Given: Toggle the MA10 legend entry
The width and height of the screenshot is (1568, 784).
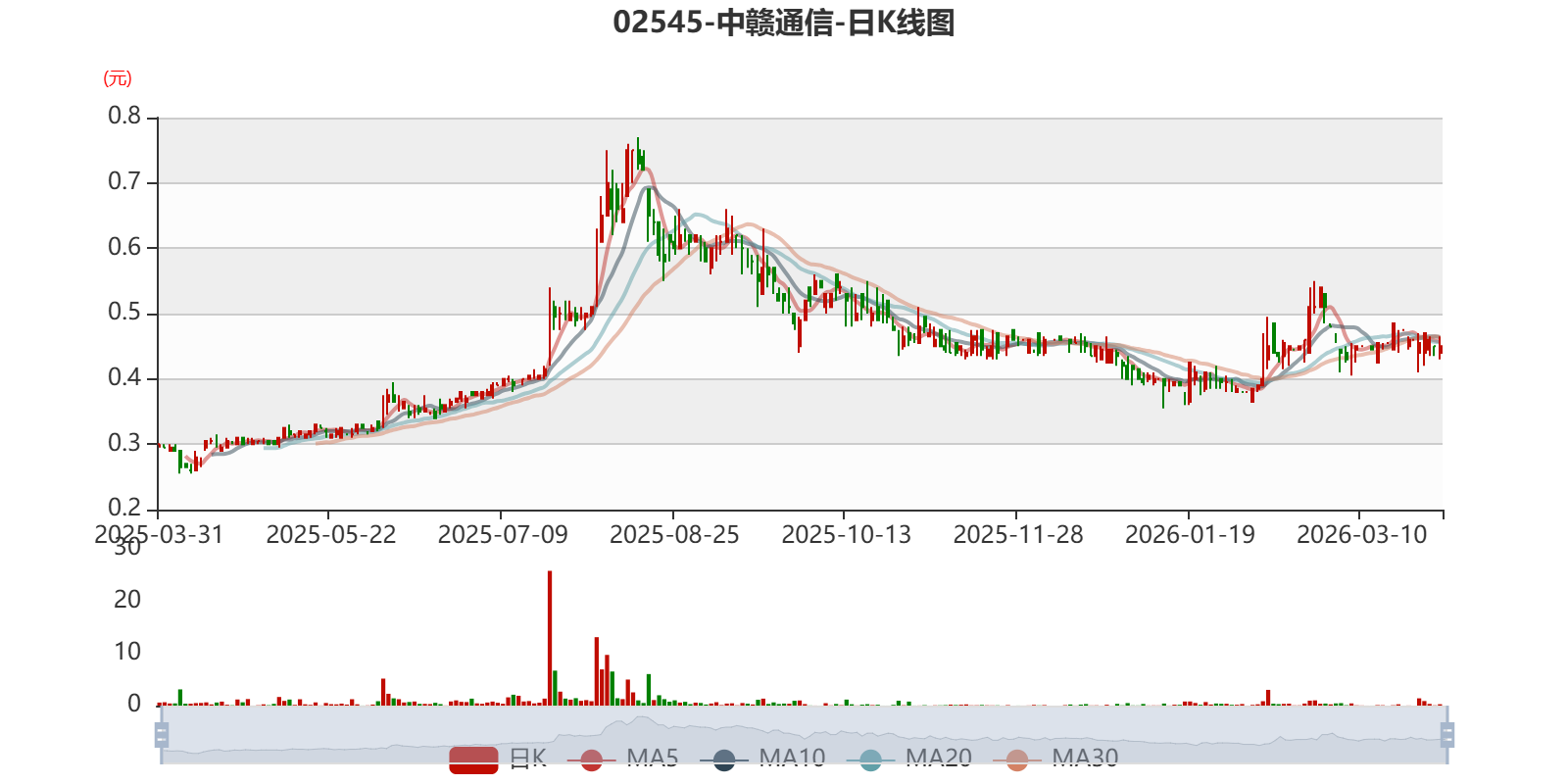Looking at the screenshot, I should [x=763, y=759].
